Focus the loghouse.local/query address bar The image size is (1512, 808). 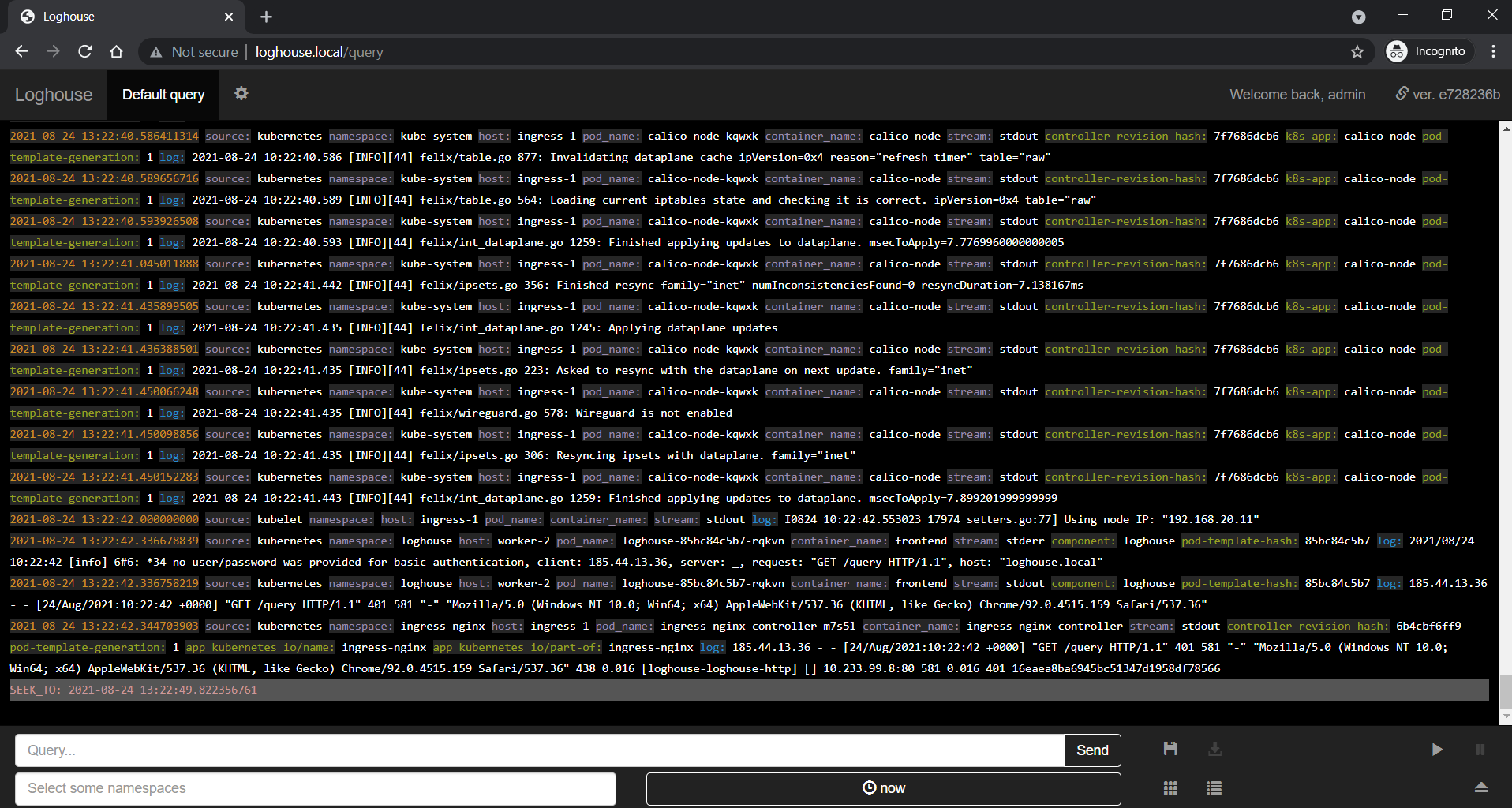click(x=319, y=52)
